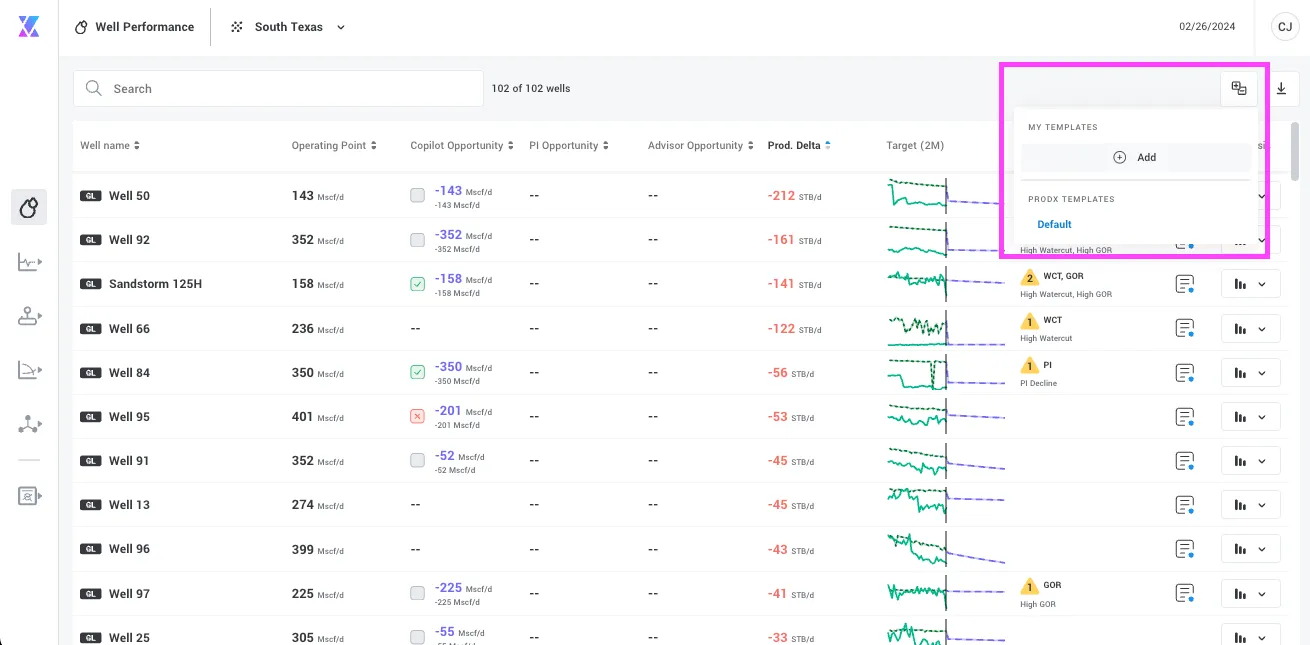1310x645 pixels.
Task: Sort by Well name column
Action: point(110,146)
